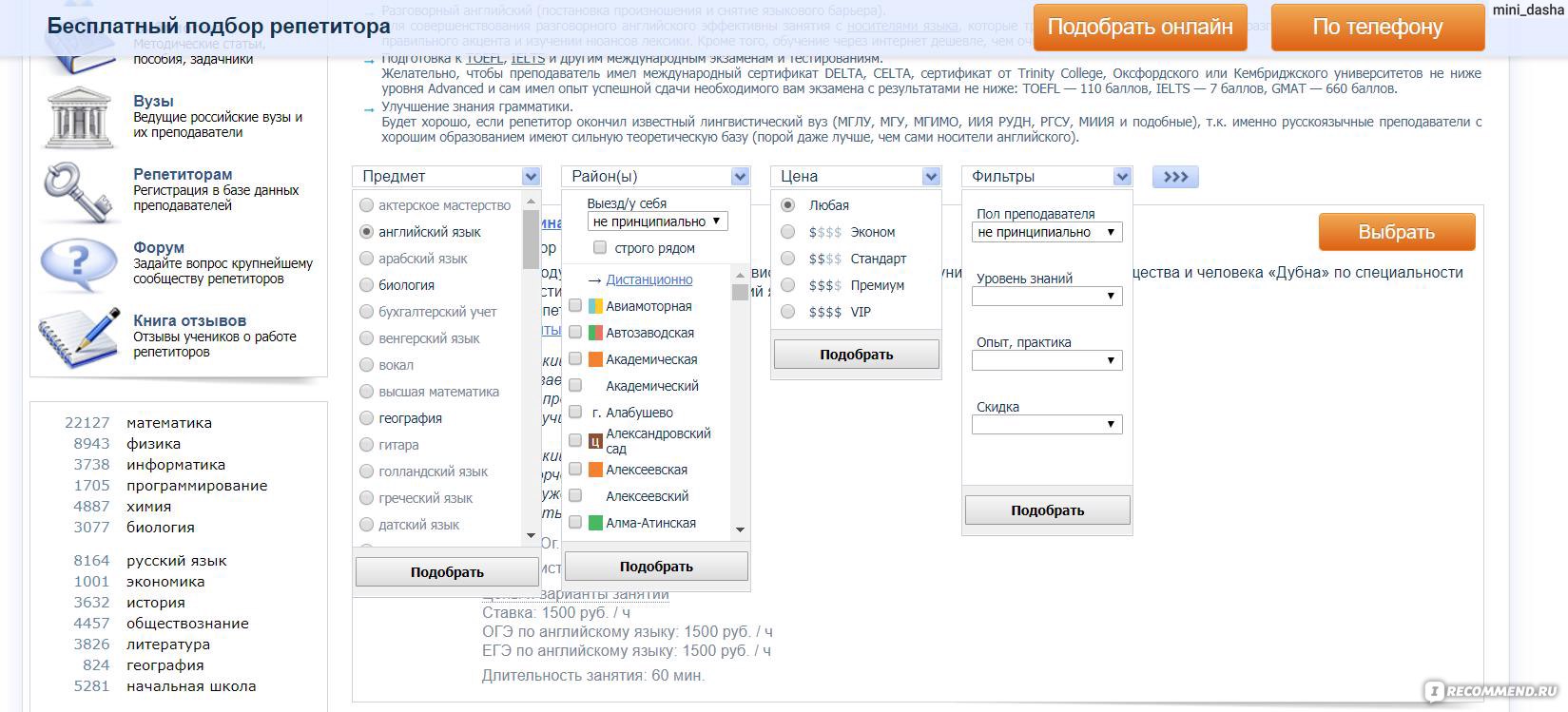Open the математика subject link
Screen dimensions: 1568x712
(x=169, y=423)
